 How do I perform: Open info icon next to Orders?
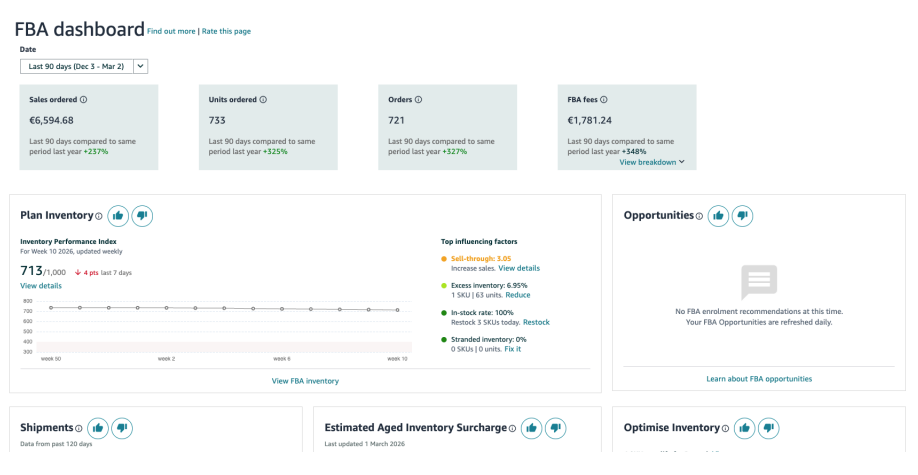pyautogui.click(x=418, y=100)
